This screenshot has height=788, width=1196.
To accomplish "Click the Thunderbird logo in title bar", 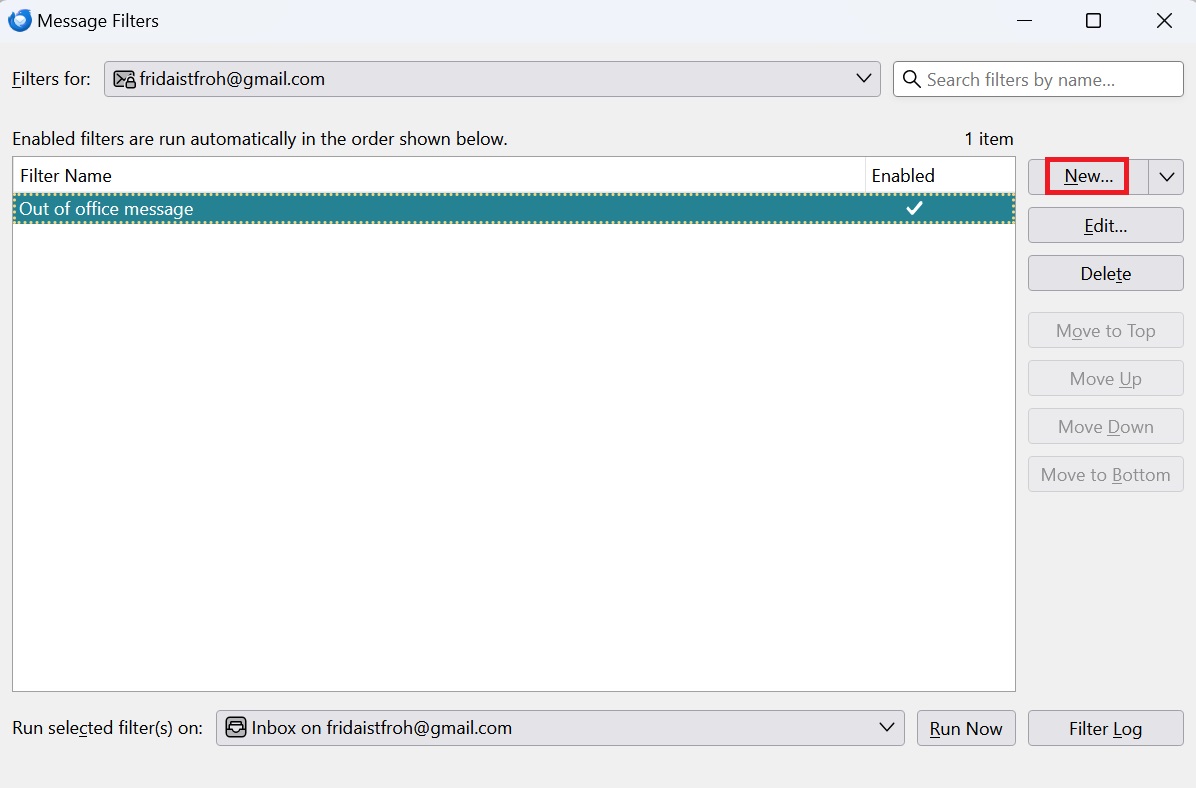I will pos(19,20).
